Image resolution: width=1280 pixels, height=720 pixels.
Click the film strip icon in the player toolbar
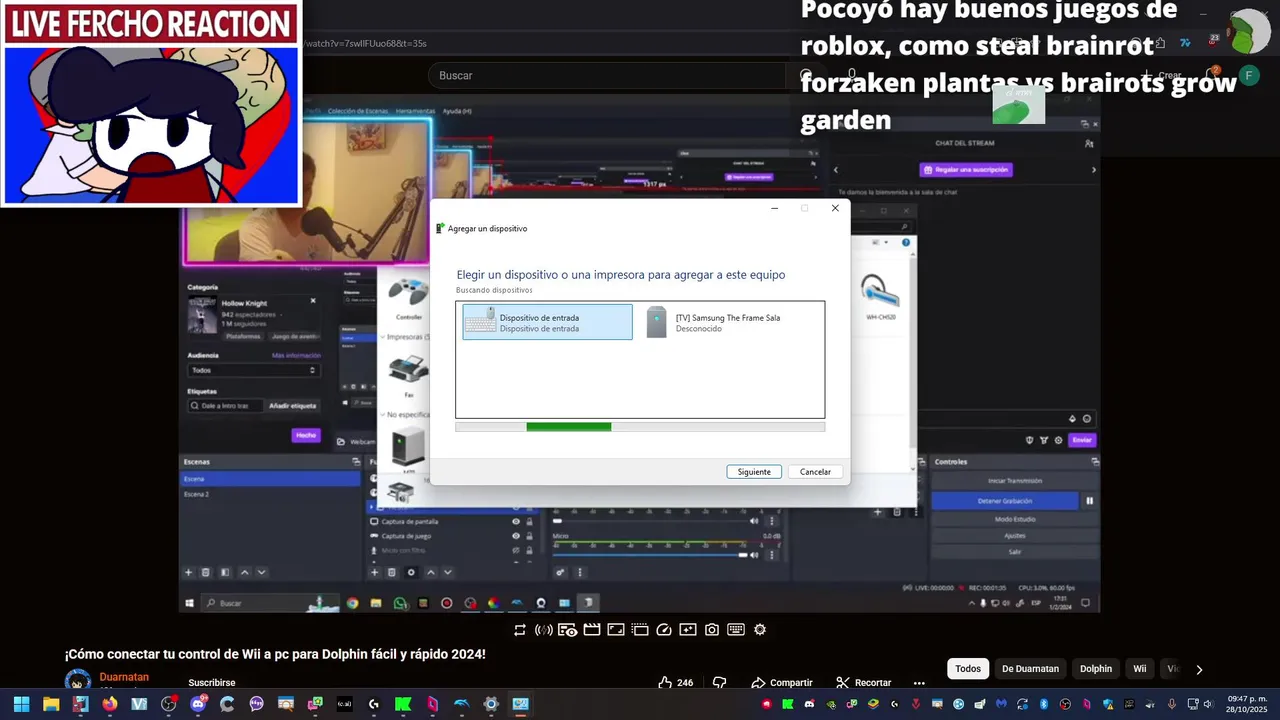(592, 630)
